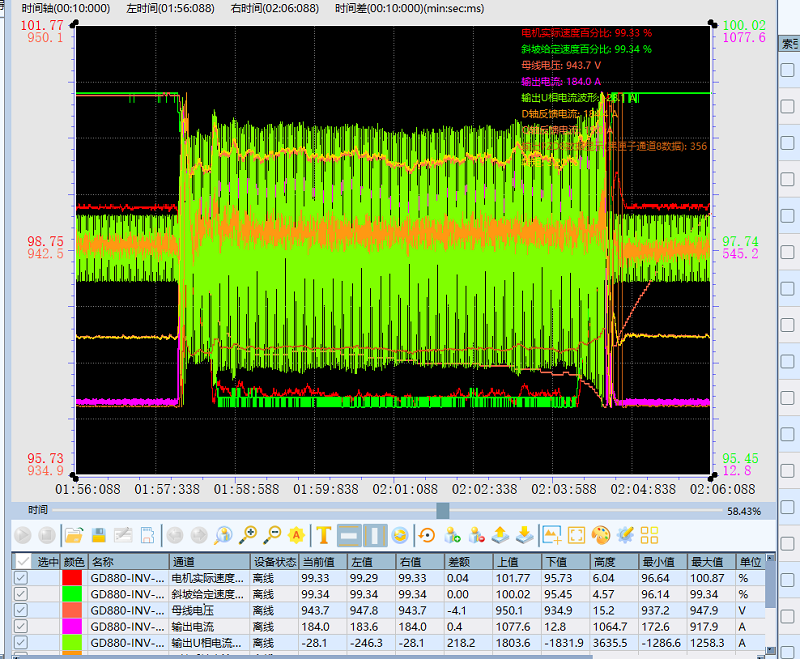800x659 pixels.
Task: Toggle the 输出电流 channel row checkbox
Action: pyautogui.click(x=21, y=626)
